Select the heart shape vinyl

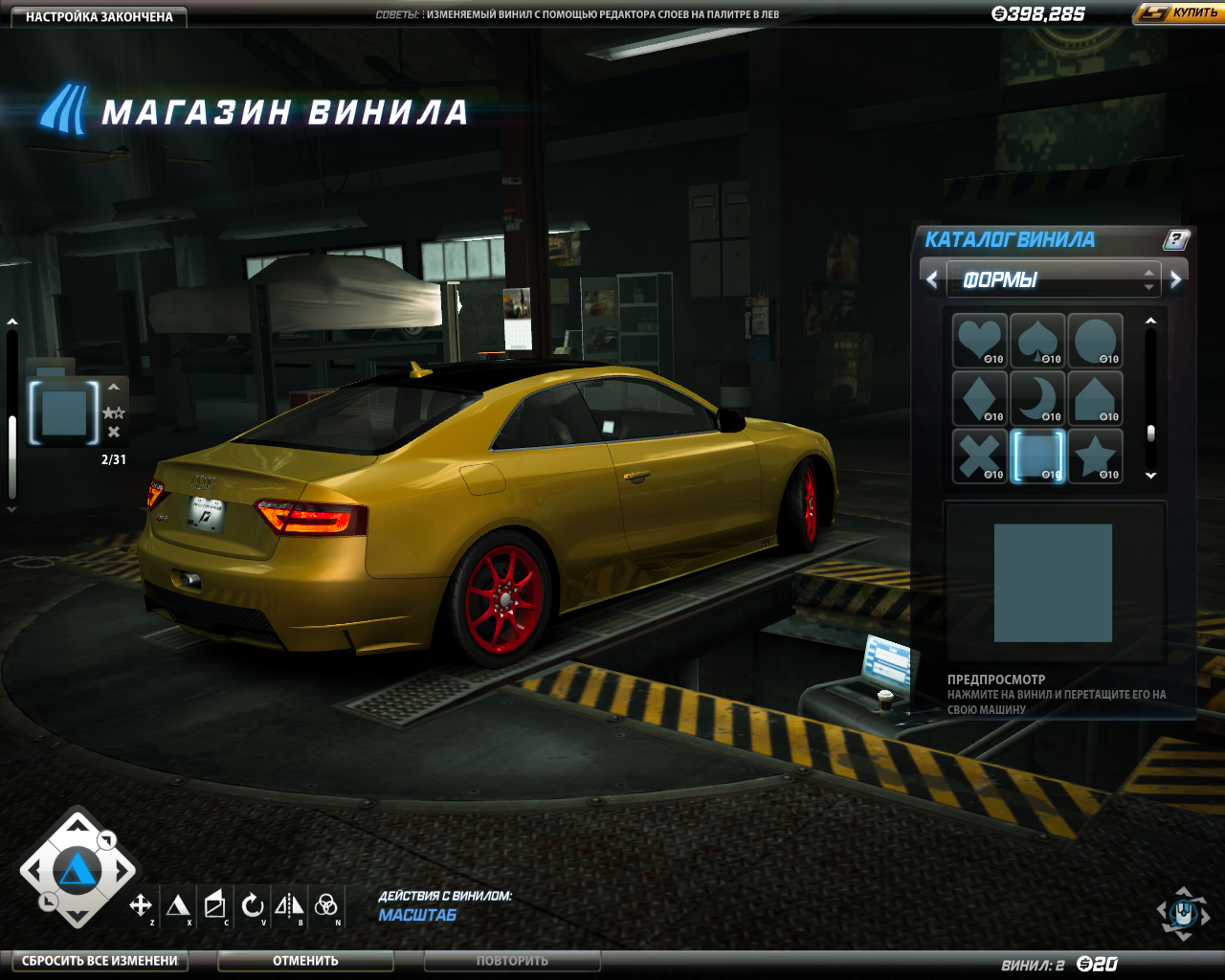tap(980, 341)
